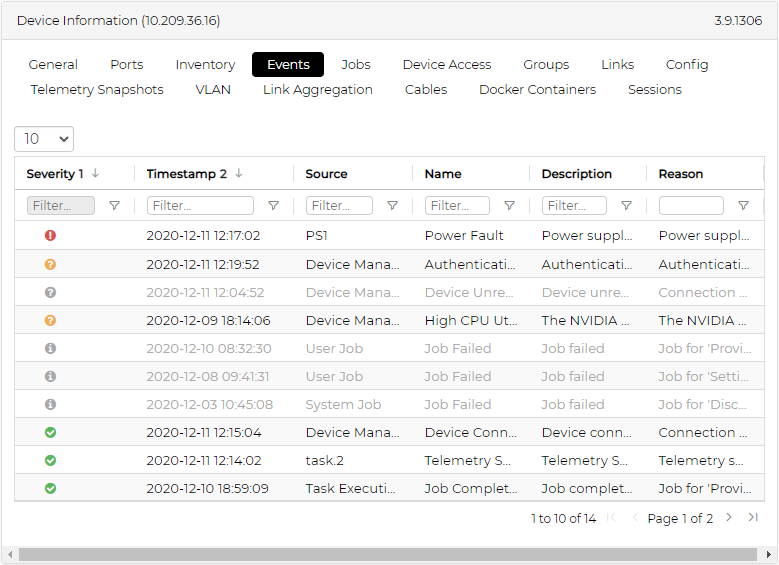Select the Telemetry Snapshots tab
This screenshot has width=779, height=565.
[97, 90]
